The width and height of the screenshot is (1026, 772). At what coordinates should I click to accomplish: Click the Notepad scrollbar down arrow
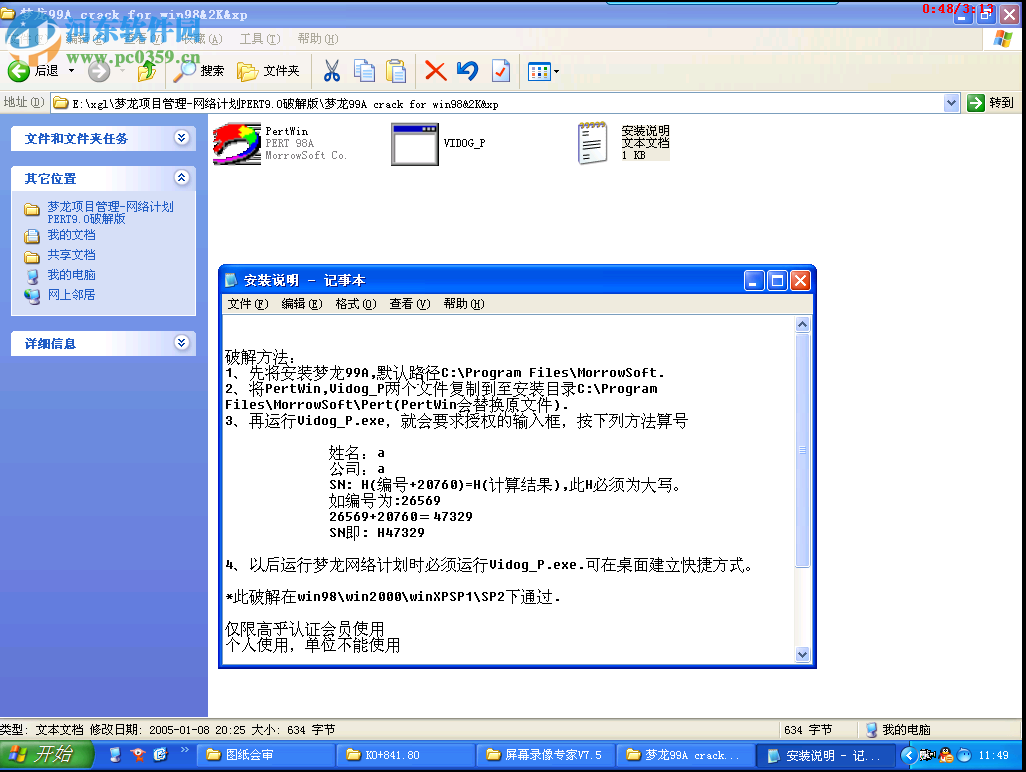click(803, 655)
